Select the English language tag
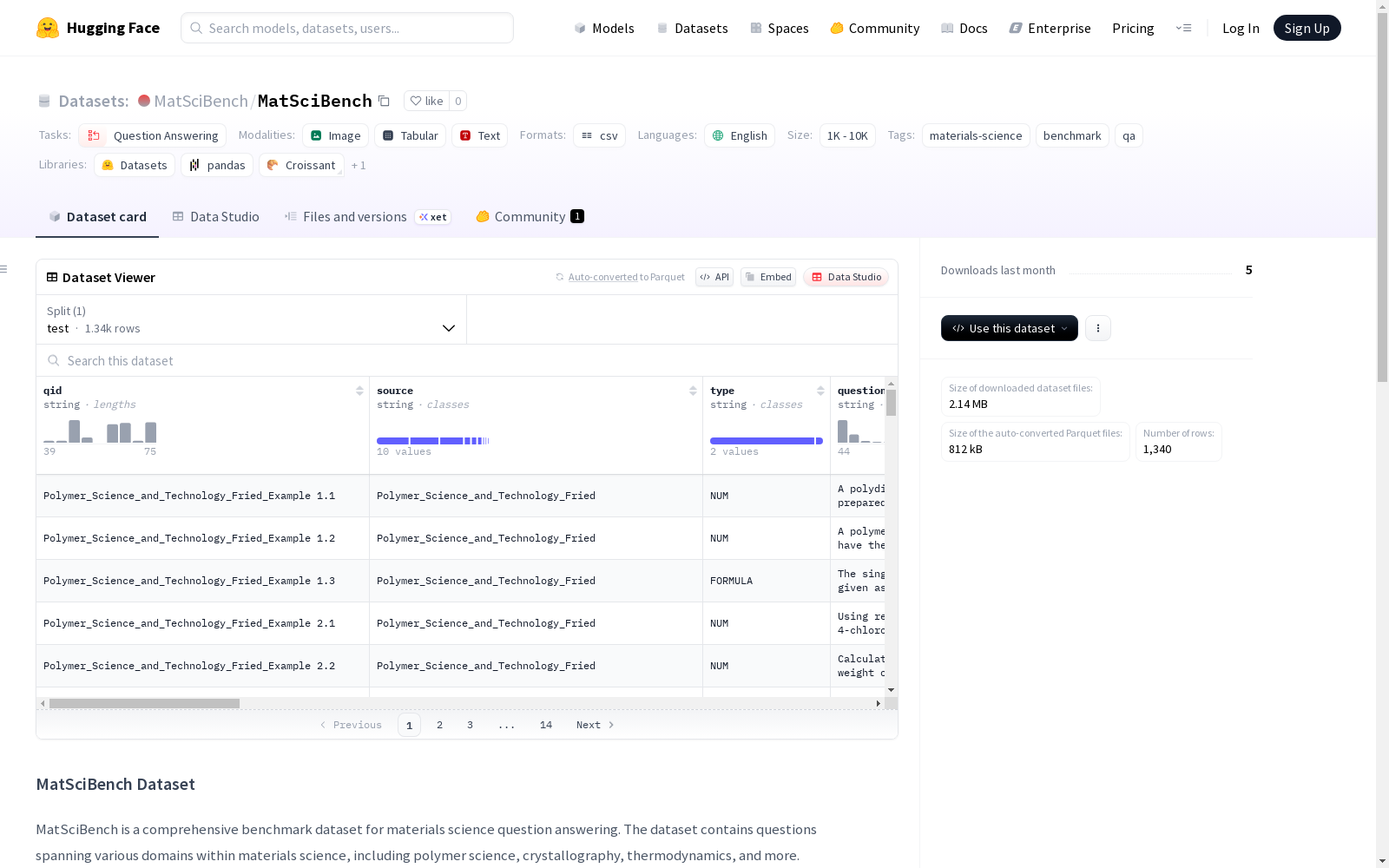The width and height of the screenshot is (1389, 868). [740, 135]
